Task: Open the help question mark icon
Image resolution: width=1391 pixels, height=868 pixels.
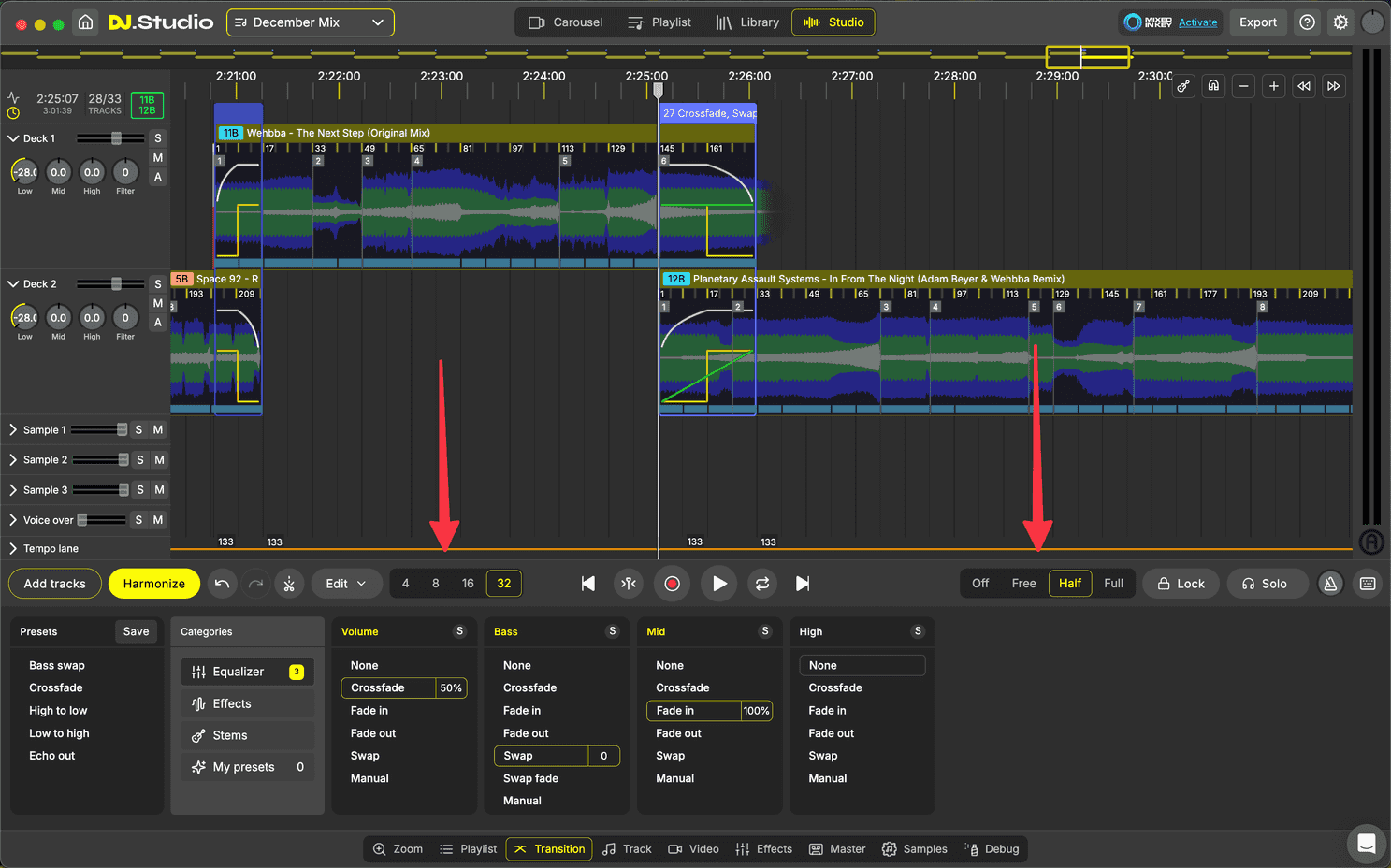Action: coord(1308,22)
